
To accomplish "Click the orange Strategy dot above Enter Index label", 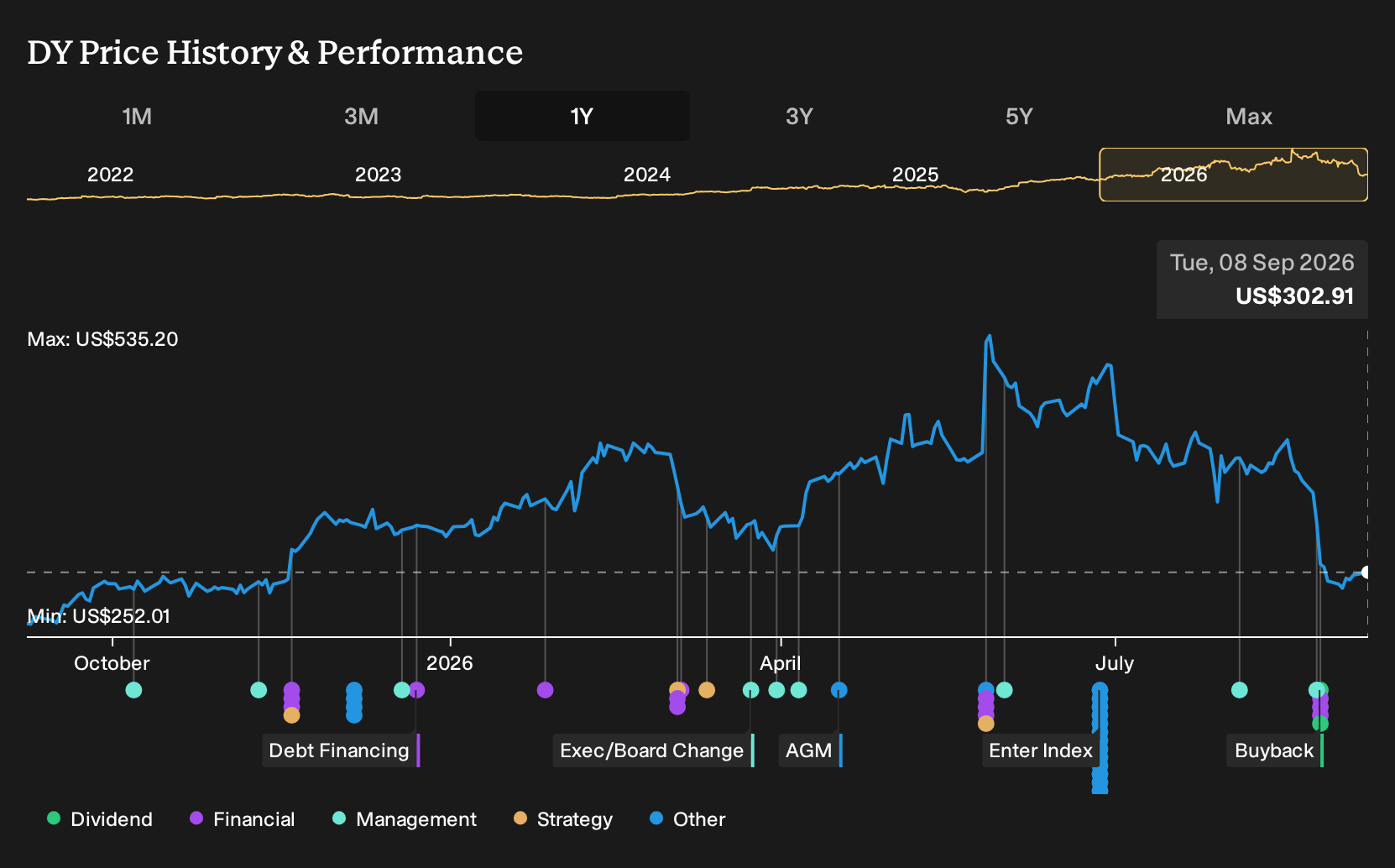I will [986, 724].
